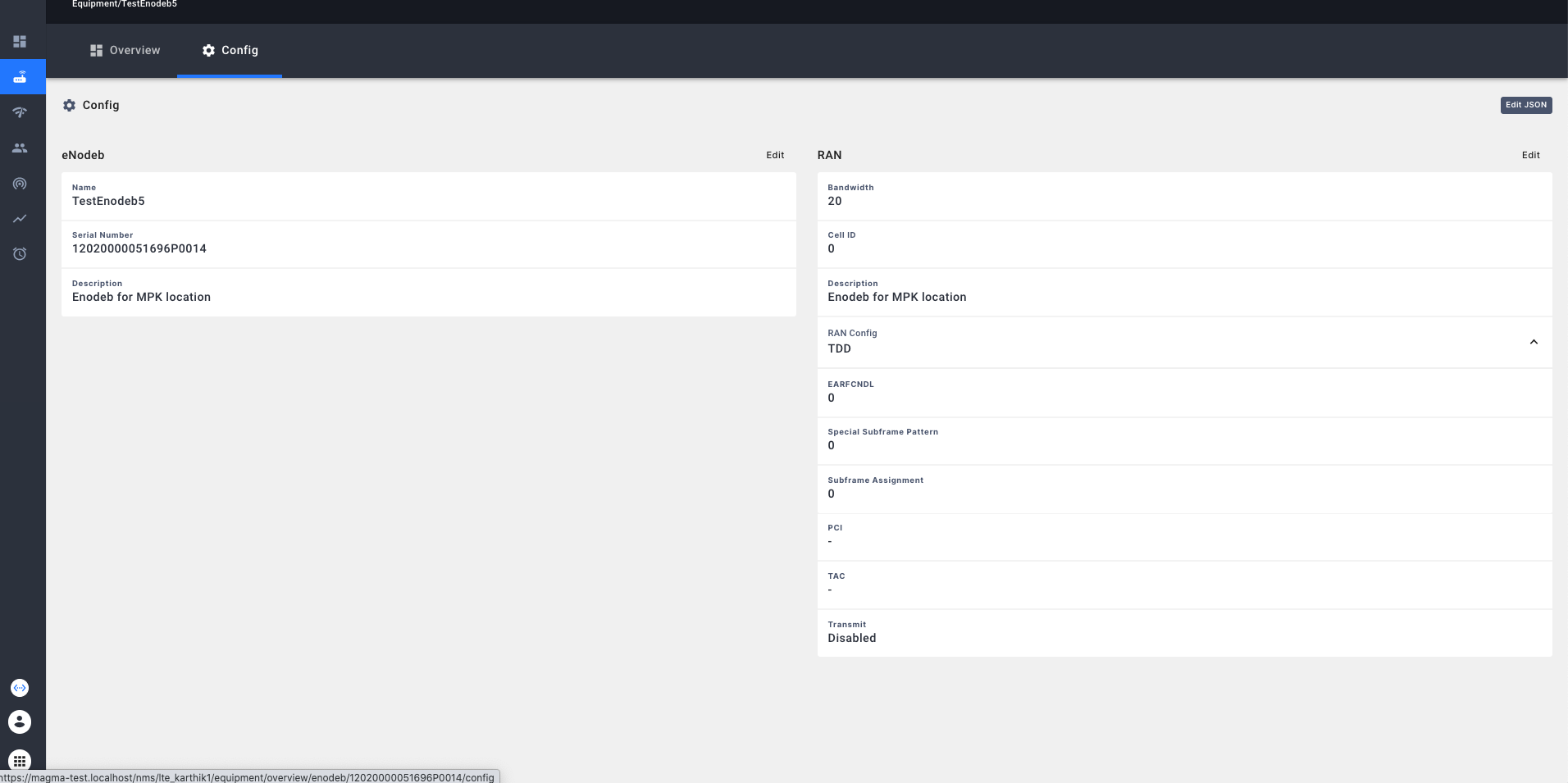
Task: Open the account profile icon
Action: tap(21, 722)
